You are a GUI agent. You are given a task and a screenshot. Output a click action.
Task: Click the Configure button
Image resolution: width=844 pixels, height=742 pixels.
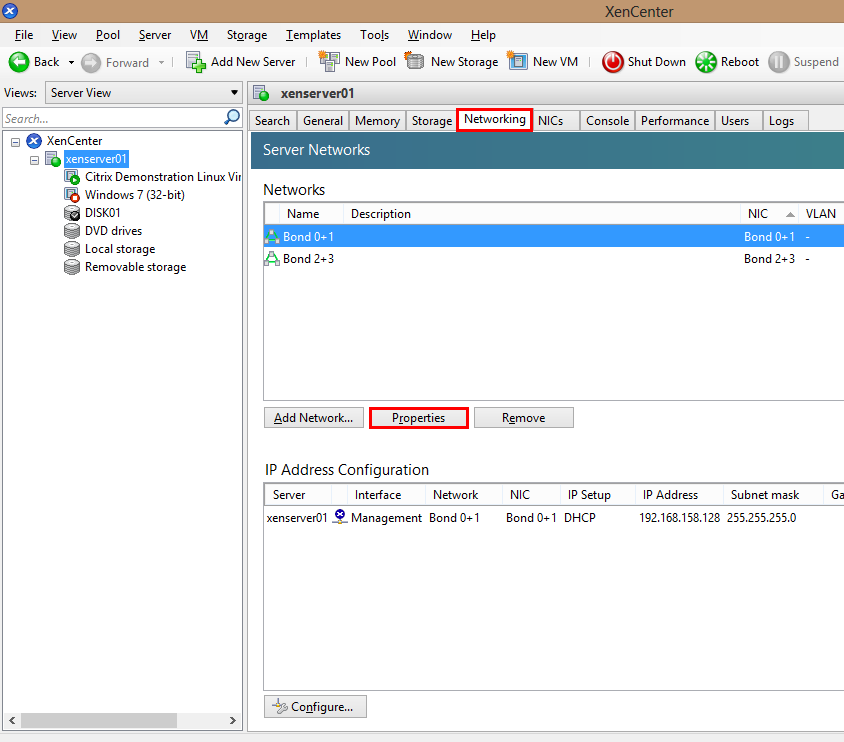[315, 707]
